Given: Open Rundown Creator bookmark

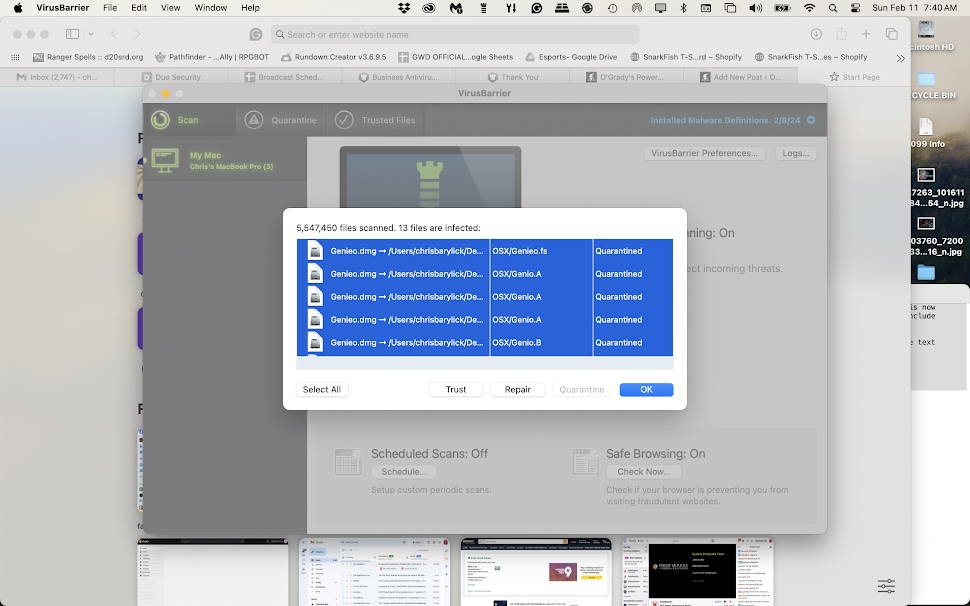Looking at the screenshot, I should pos(333,57).
